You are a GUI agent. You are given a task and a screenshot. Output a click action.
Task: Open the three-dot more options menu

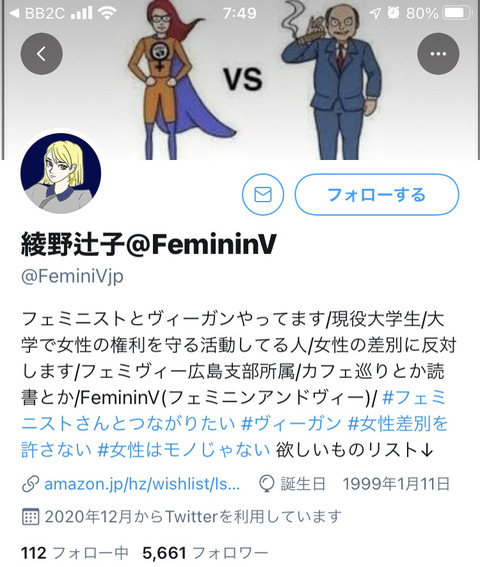[438, 54]
